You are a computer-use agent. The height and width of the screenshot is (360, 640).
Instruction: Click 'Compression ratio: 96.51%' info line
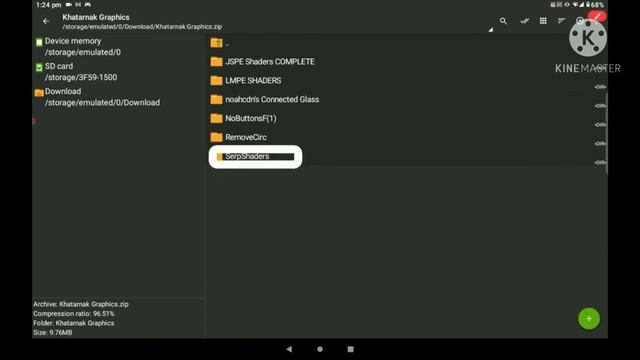pos(74,313)
